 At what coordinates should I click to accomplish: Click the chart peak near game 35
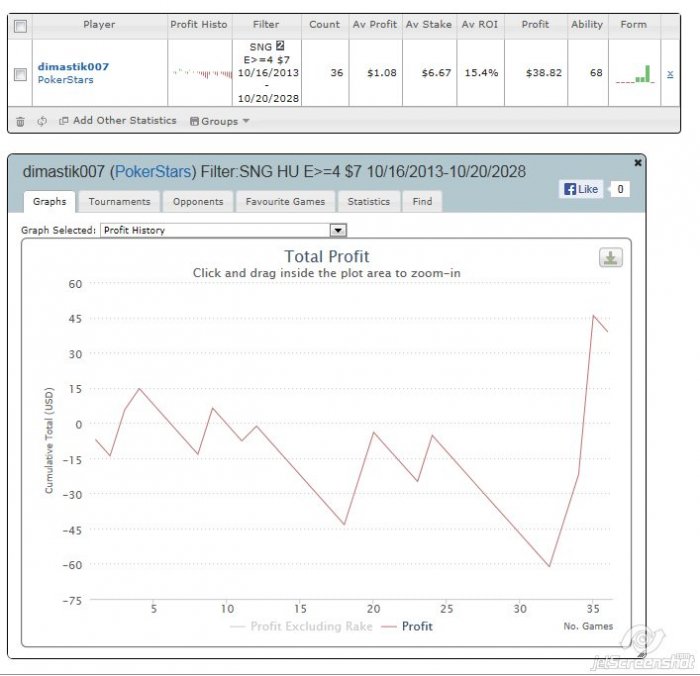click(x=593, y=316)
